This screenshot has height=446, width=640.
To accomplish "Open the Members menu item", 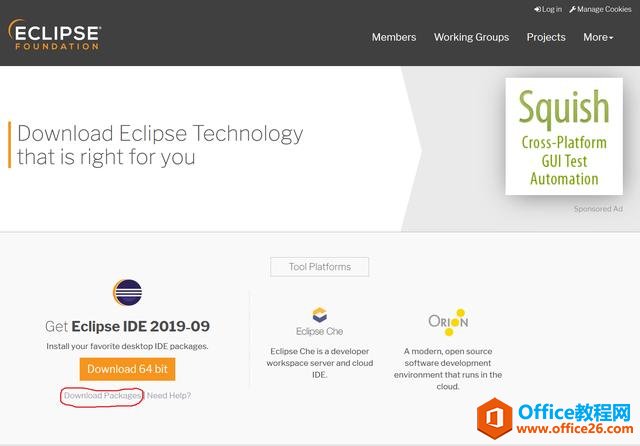I will 394,37.
